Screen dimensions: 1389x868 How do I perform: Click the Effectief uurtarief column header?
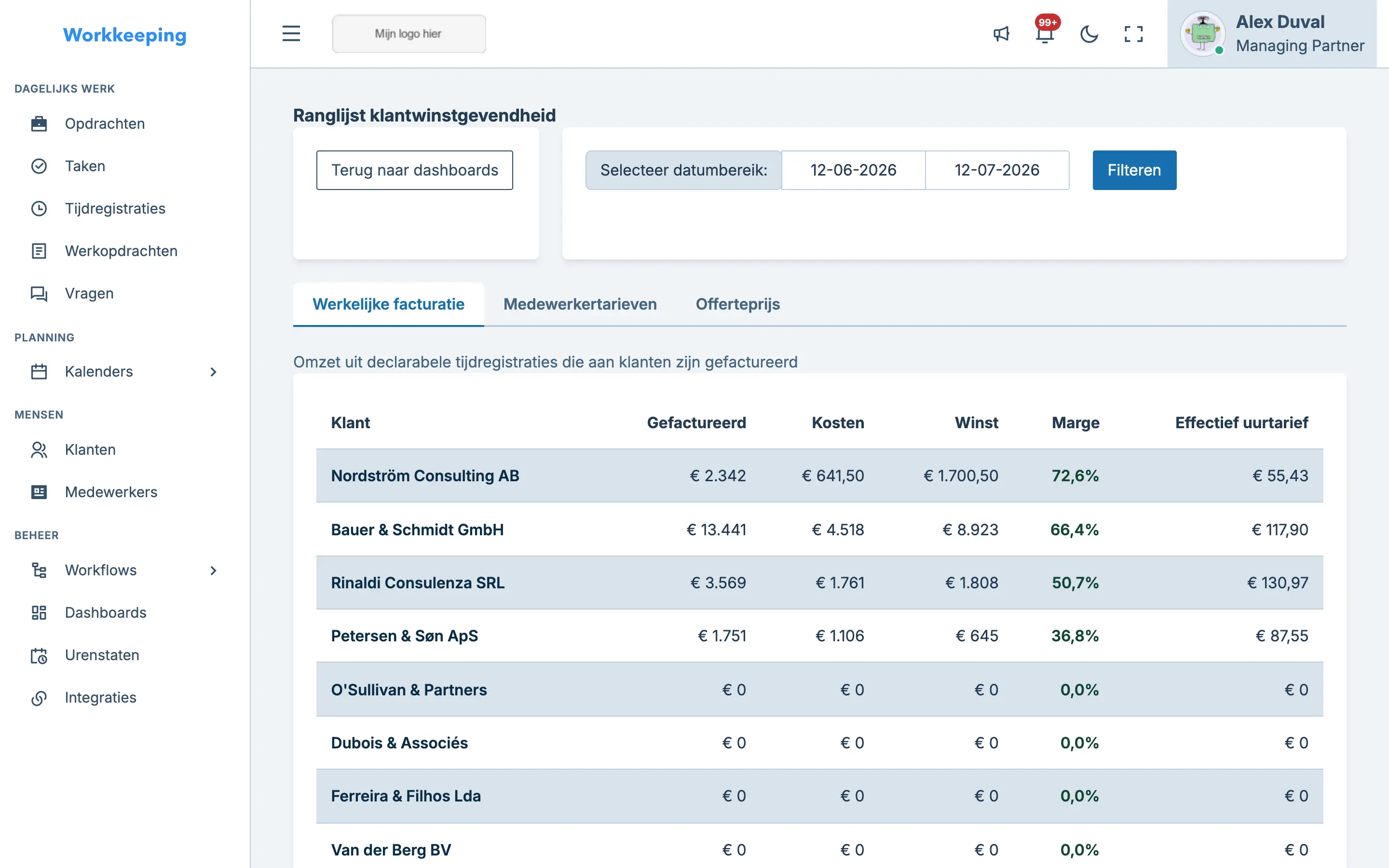coord(1241,423)
